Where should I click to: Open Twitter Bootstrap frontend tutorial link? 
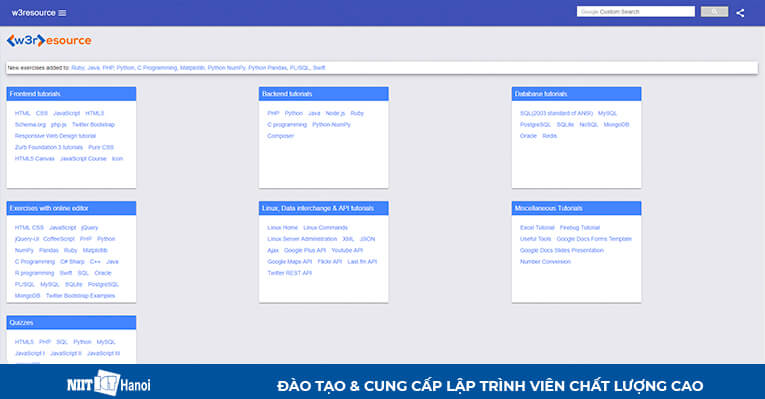pos(93,125)
